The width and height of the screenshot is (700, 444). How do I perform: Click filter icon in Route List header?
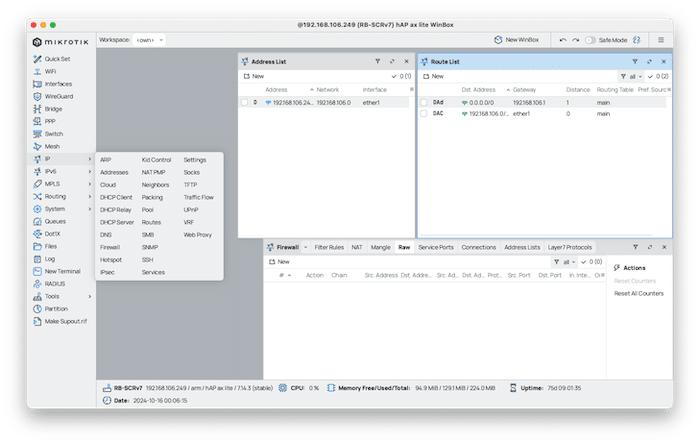(x=635, y=62)
